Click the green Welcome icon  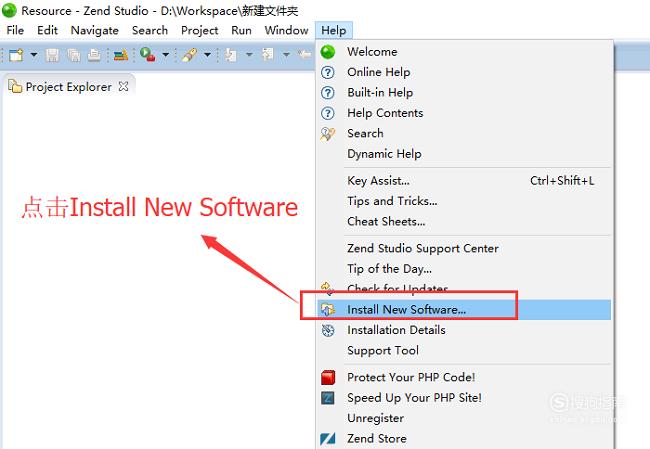tap(327, 52)
